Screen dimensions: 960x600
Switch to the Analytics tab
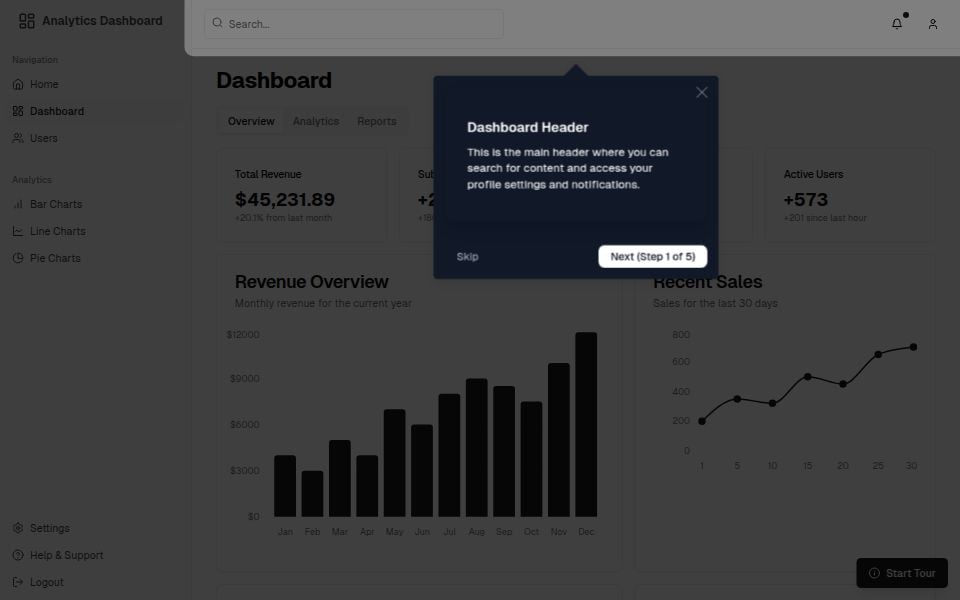[316, 121]
